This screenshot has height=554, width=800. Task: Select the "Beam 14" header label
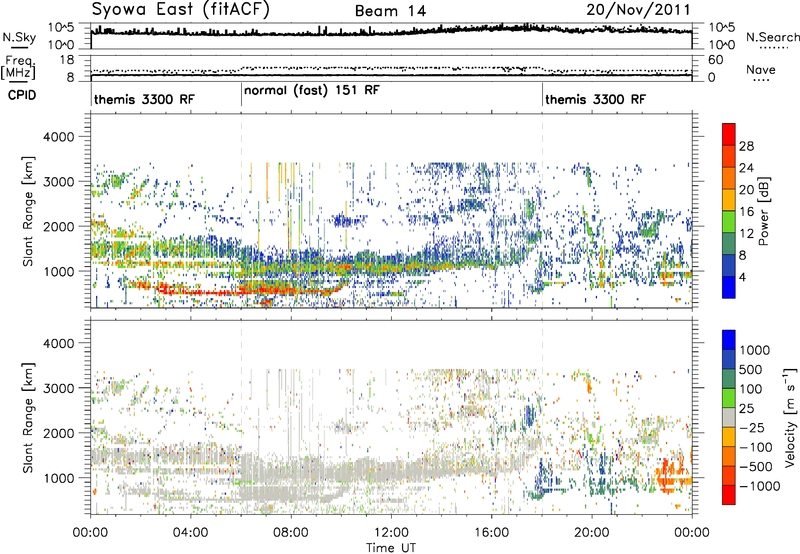click(390, 11)
